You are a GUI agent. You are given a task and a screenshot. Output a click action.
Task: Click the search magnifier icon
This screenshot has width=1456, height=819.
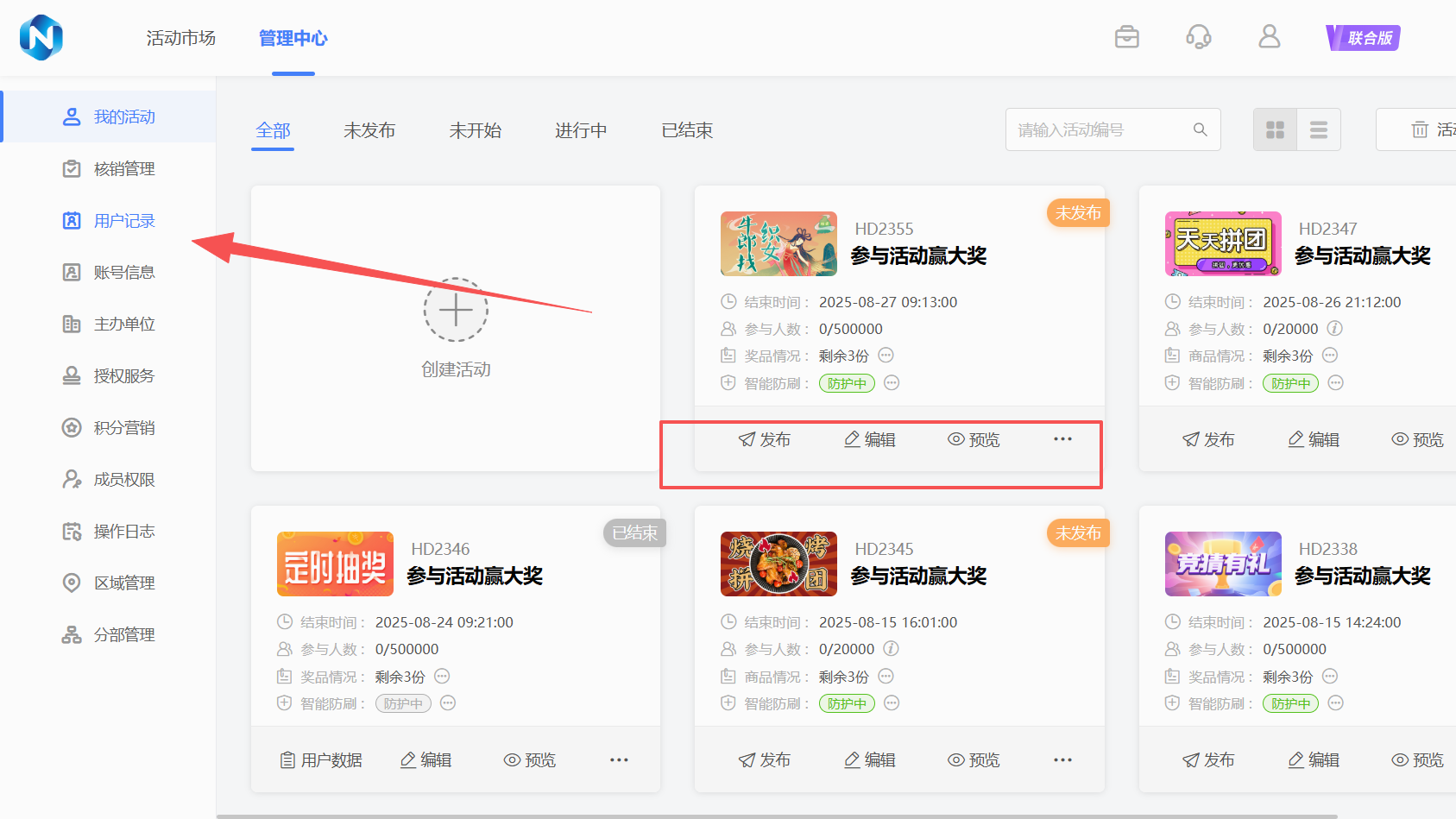tap(1200, 129)
